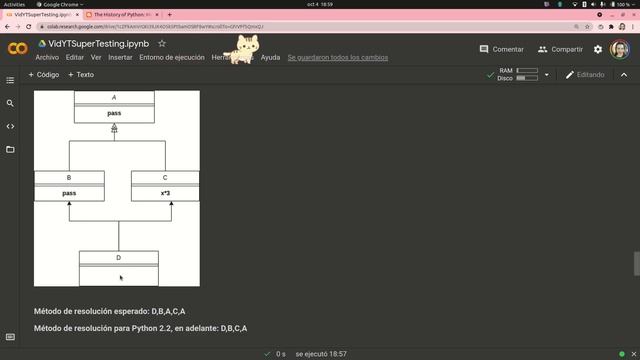Bookmark this page with the star
The image size is (640, 360).
[587, 27]
